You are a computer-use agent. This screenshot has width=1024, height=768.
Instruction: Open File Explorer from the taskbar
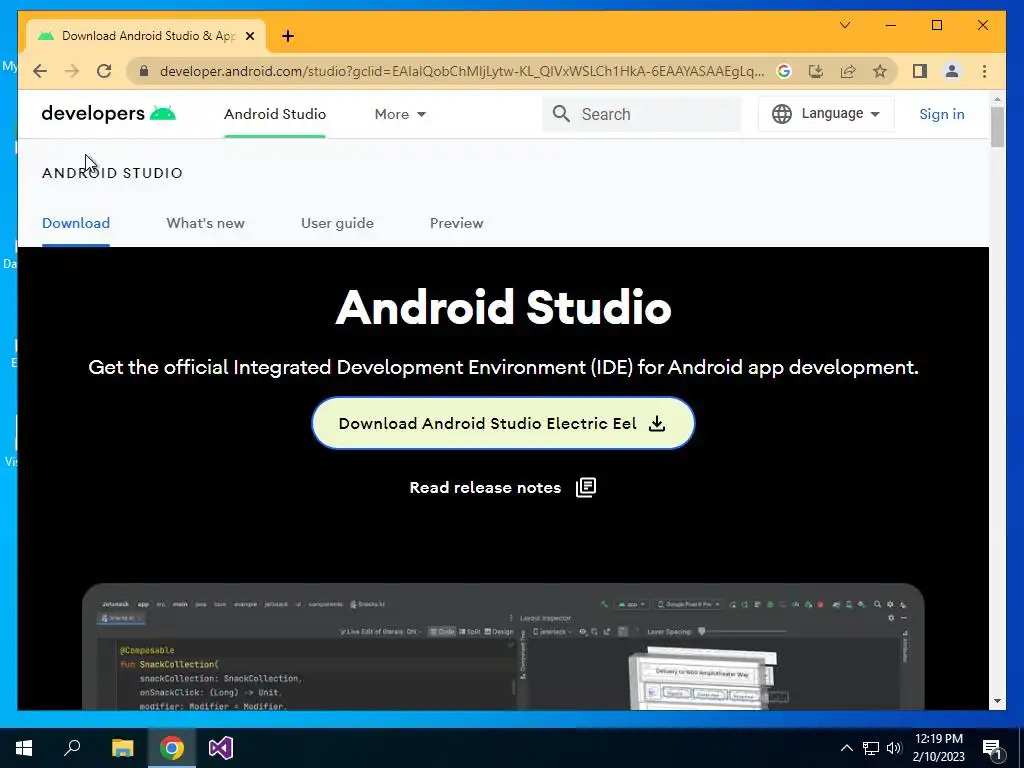[x=122, y=748]
